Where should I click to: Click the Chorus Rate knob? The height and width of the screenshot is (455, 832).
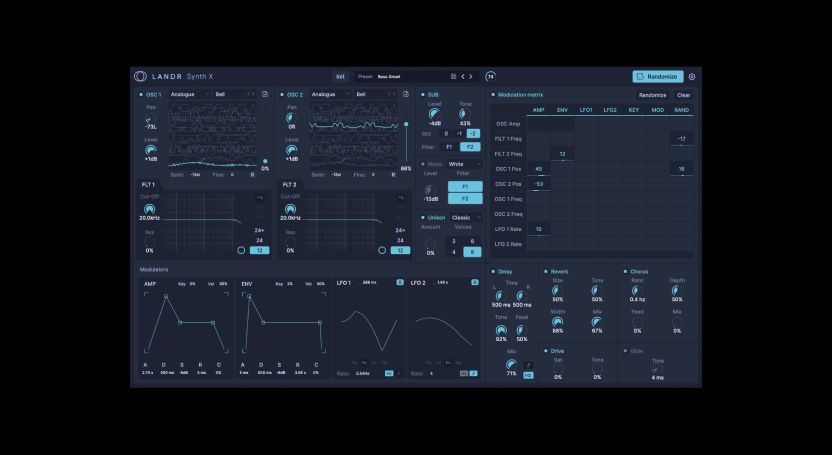[x=636, y=291]
